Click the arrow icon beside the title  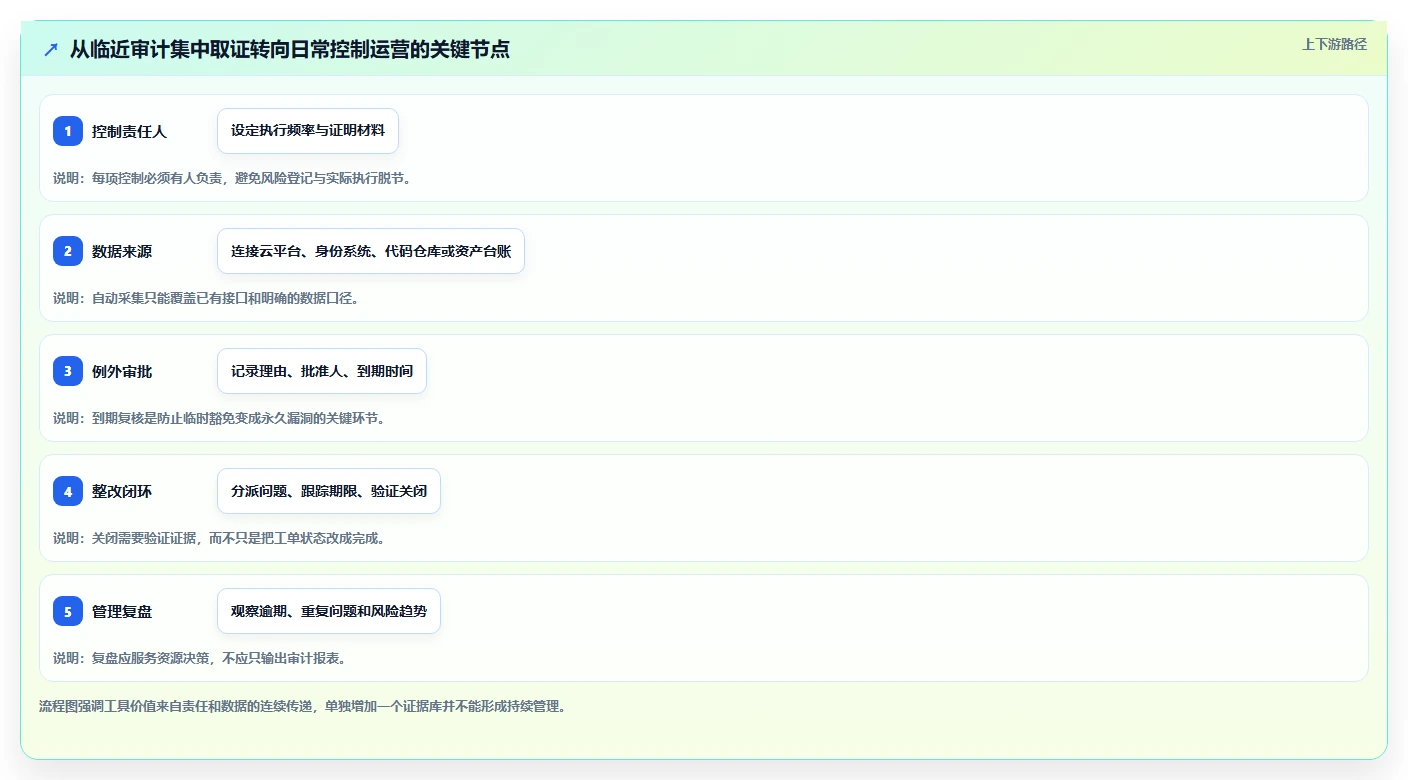(51, 49)
